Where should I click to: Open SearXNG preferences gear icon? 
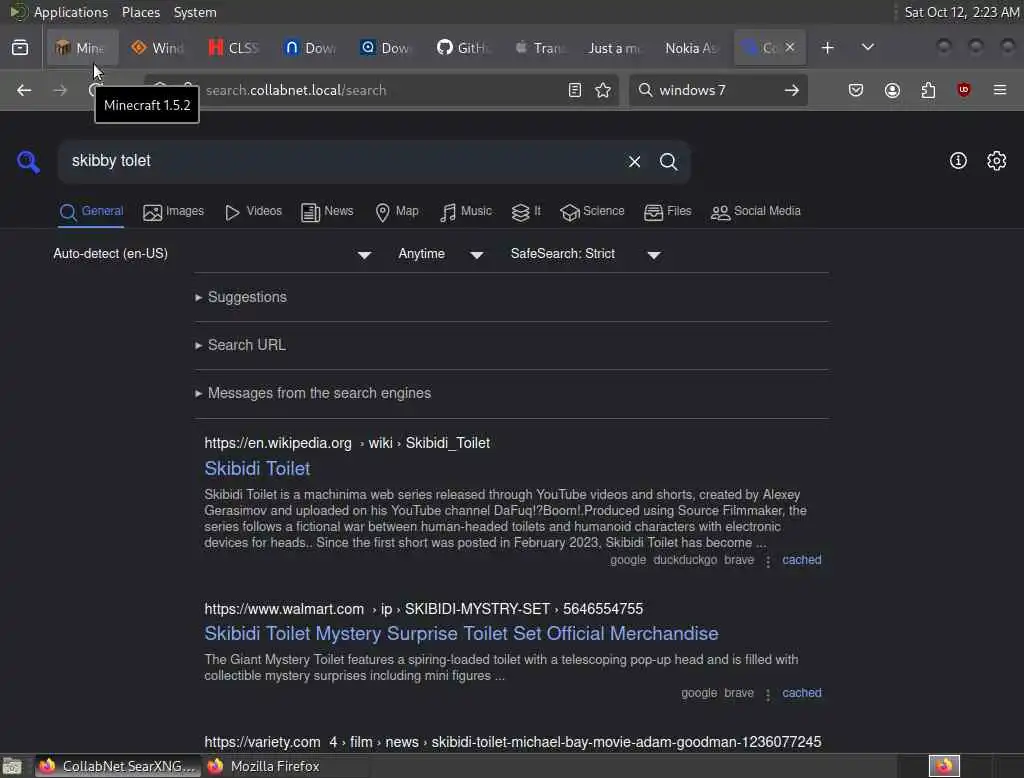tap(997, 161)
